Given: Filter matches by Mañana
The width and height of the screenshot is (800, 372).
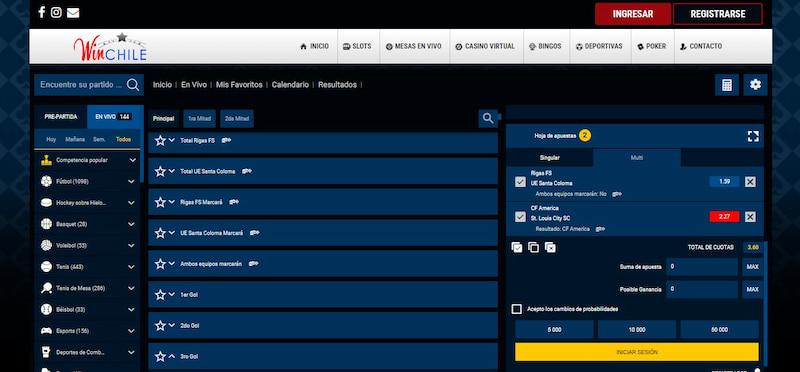Looking at the screenshot, I should (75, 139).
